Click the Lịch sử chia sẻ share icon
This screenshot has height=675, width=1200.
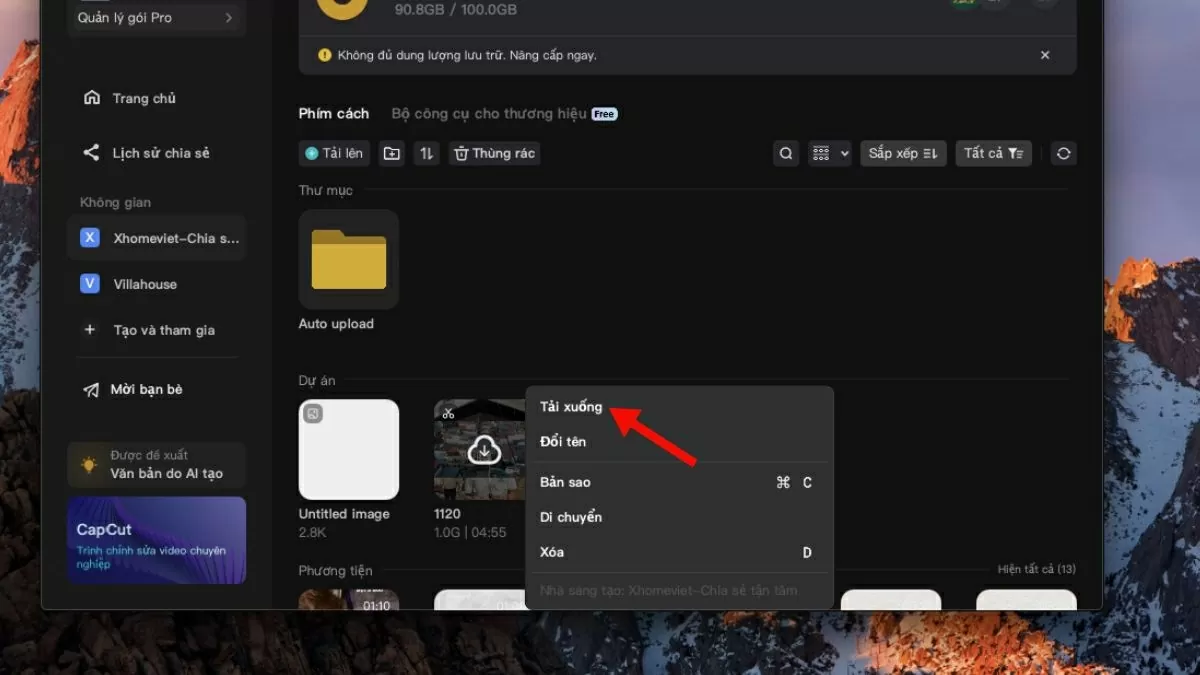tap(91, 152)
